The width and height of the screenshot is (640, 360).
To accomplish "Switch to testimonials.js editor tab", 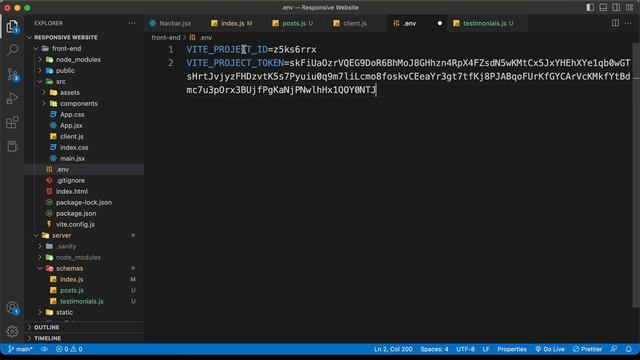I will tap(484, 23).
